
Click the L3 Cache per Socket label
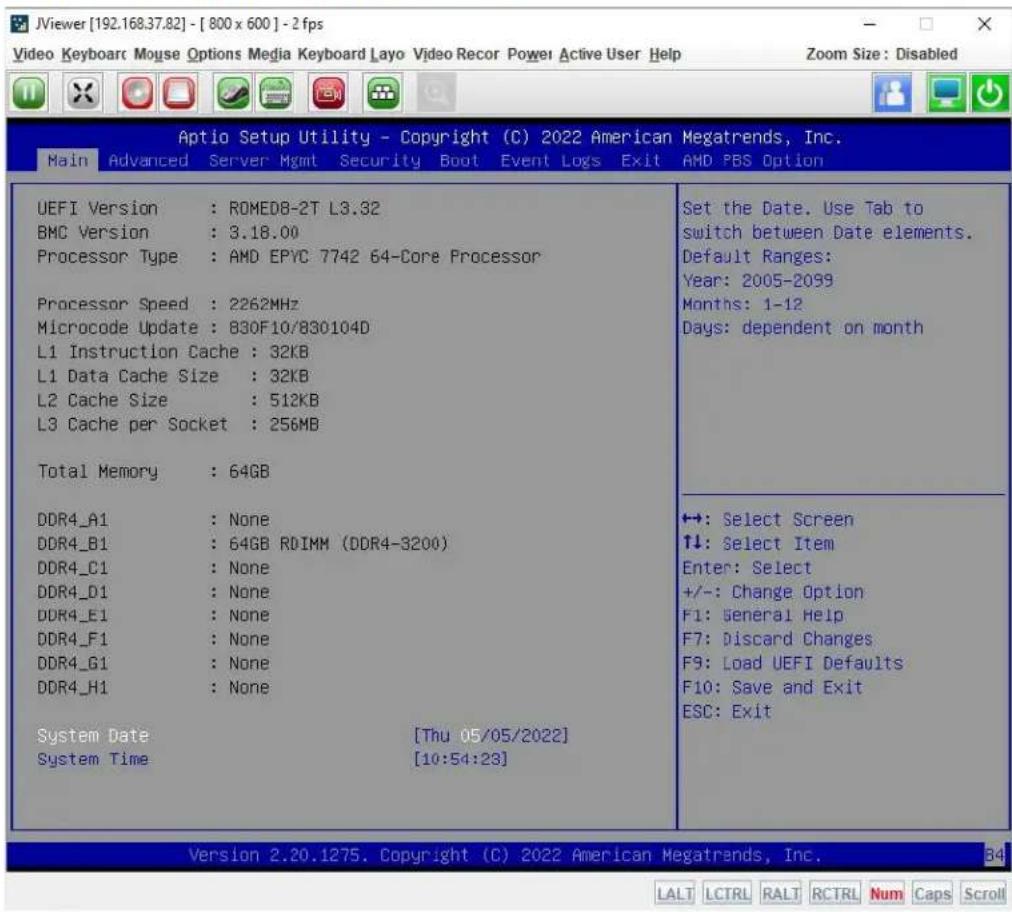point(132,424)
